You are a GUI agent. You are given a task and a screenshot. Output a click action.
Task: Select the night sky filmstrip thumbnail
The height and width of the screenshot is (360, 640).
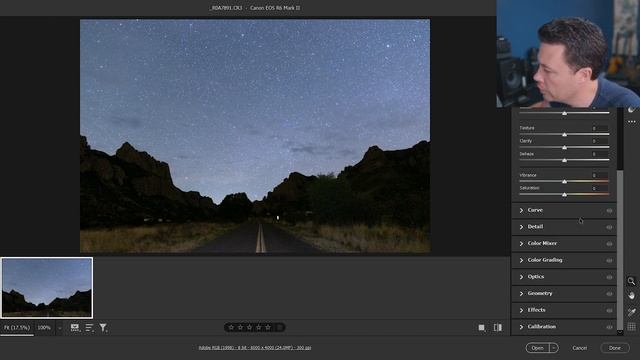(47, 288)
